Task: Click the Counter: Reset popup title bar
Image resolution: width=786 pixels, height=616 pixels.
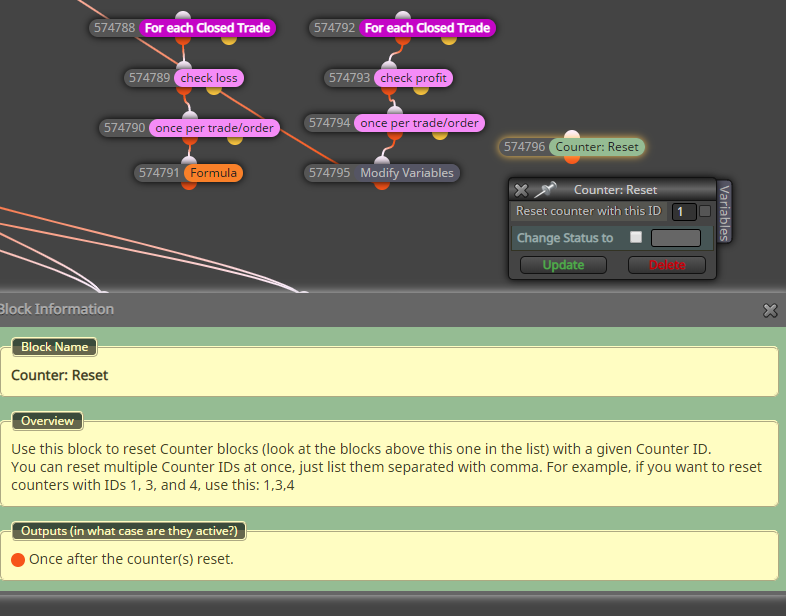Action: [x=615, y=190]
